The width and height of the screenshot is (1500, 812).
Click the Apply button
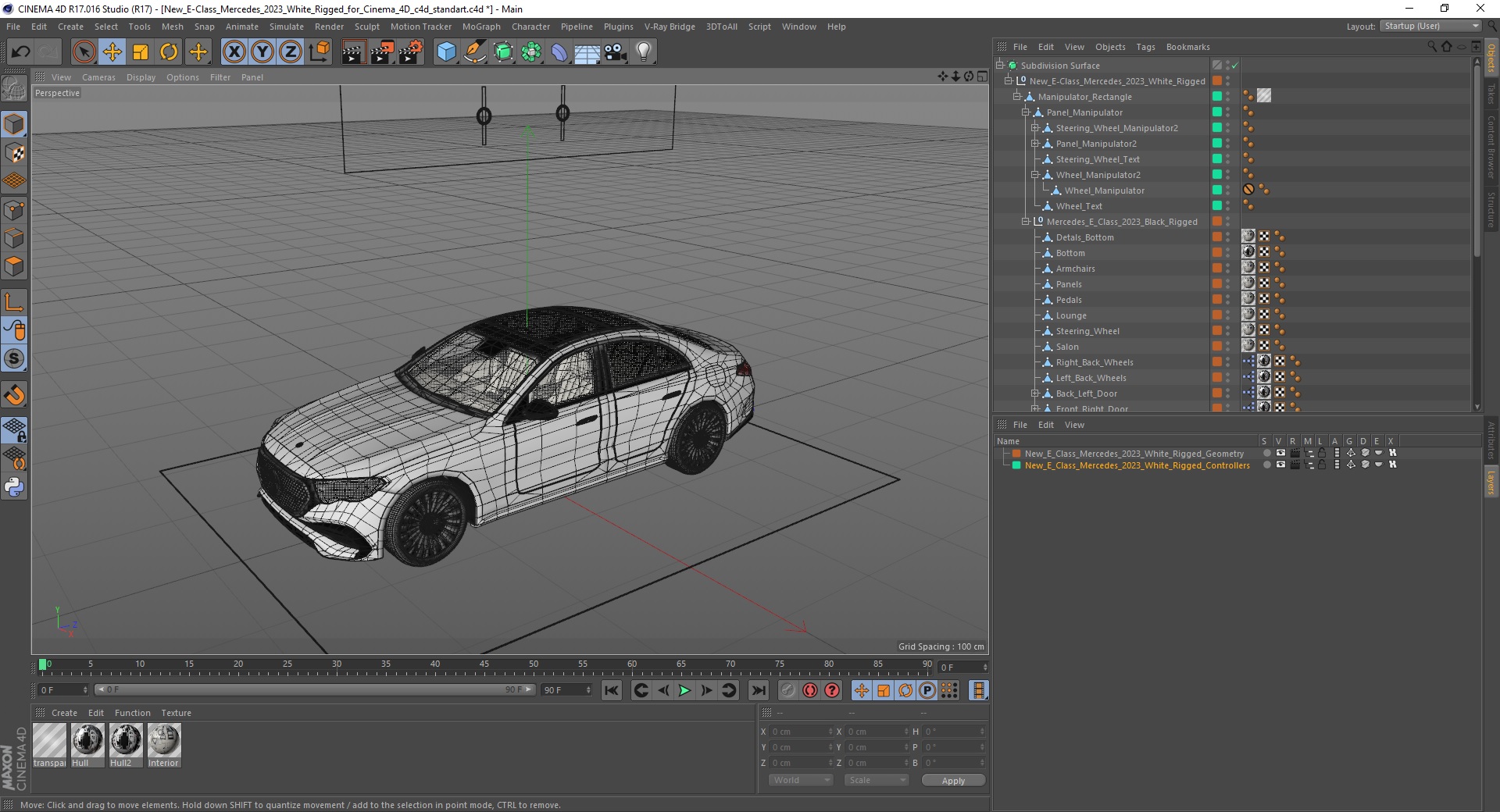(952, 780)
